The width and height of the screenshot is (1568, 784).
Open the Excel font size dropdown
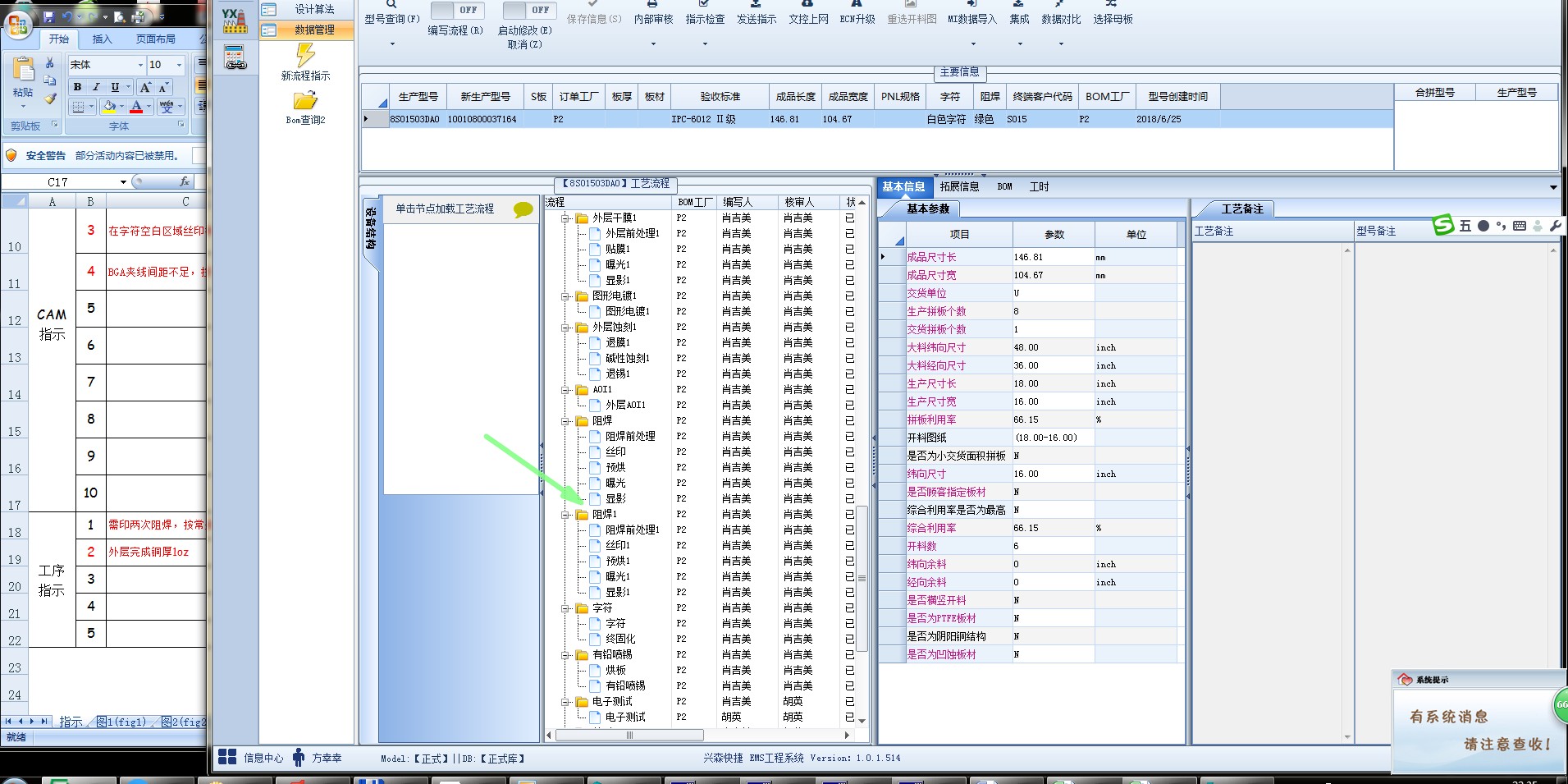click(179, 65)
